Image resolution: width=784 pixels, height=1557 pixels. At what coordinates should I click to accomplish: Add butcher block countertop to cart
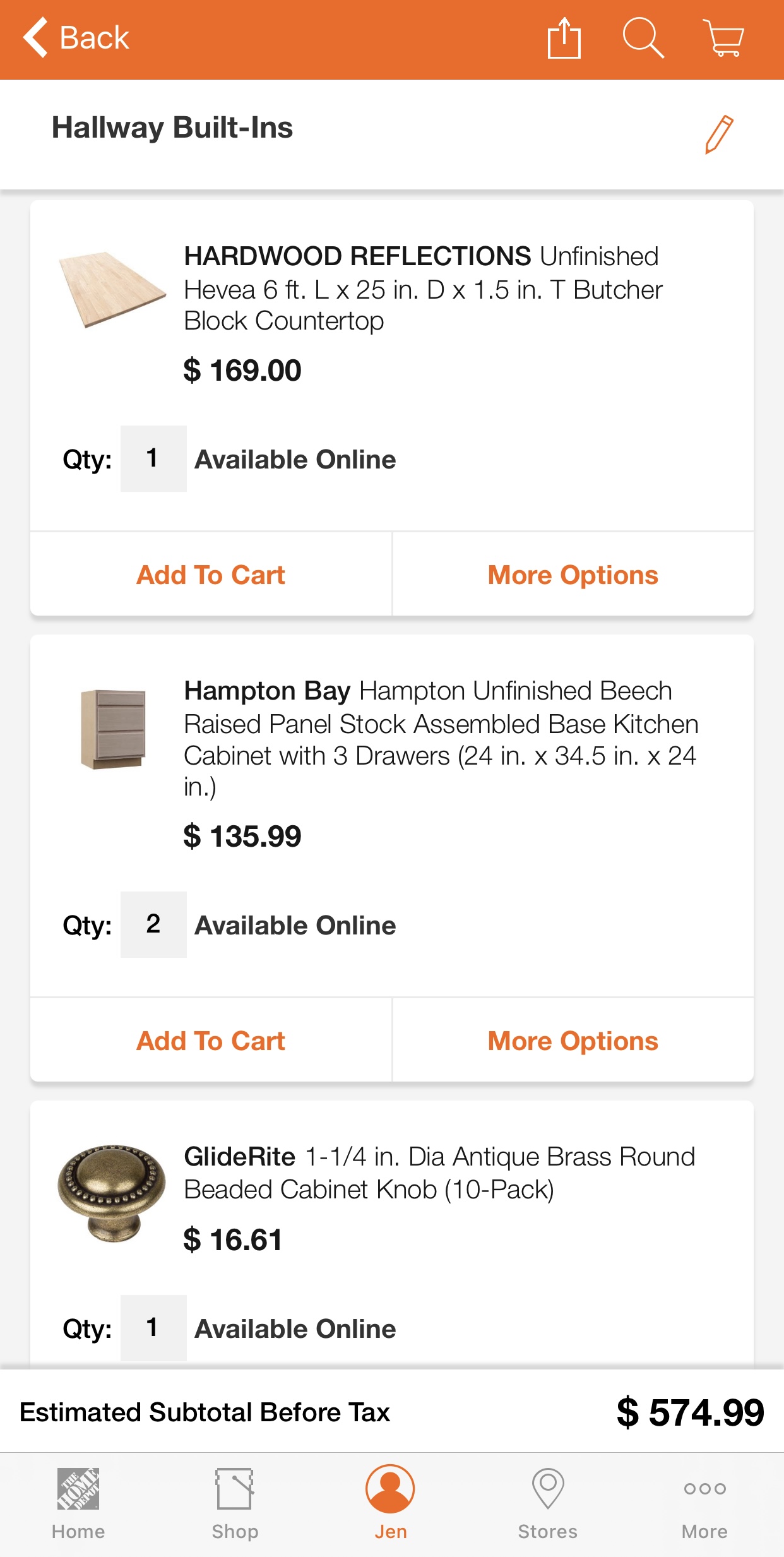(x=211, y=575)
